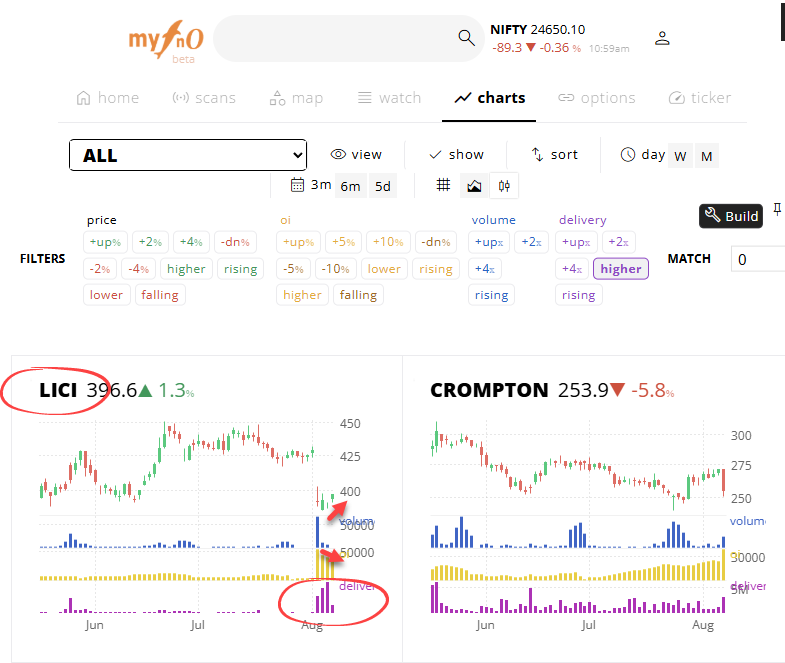Toggle oi falling filter
Image resolution: width=785 pixels, height=663 pixels.
[358, 295]
